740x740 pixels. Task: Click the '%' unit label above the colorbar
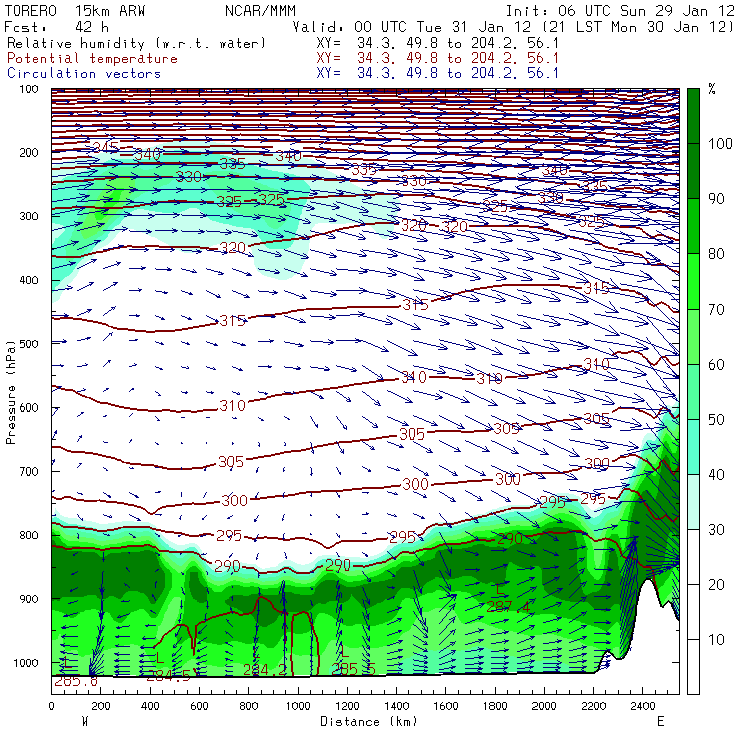[712, 89]
